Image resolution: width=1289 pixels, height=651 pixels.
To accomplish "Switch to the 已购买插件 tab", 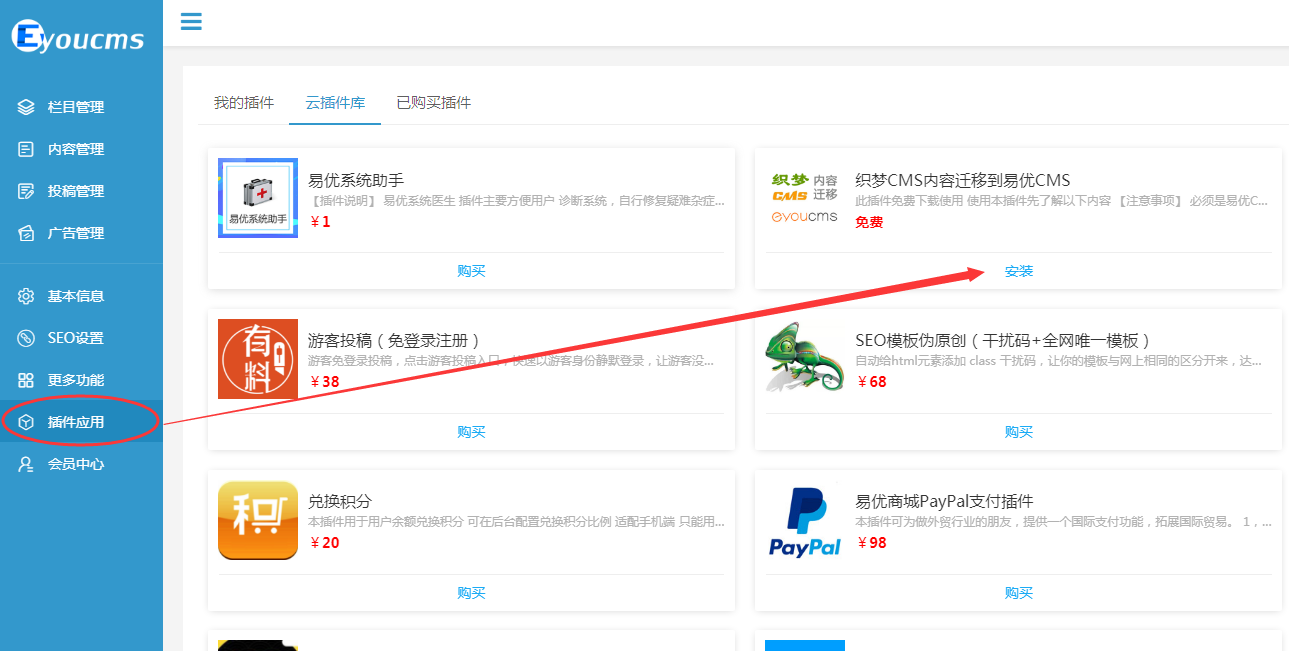I will 433,103.
